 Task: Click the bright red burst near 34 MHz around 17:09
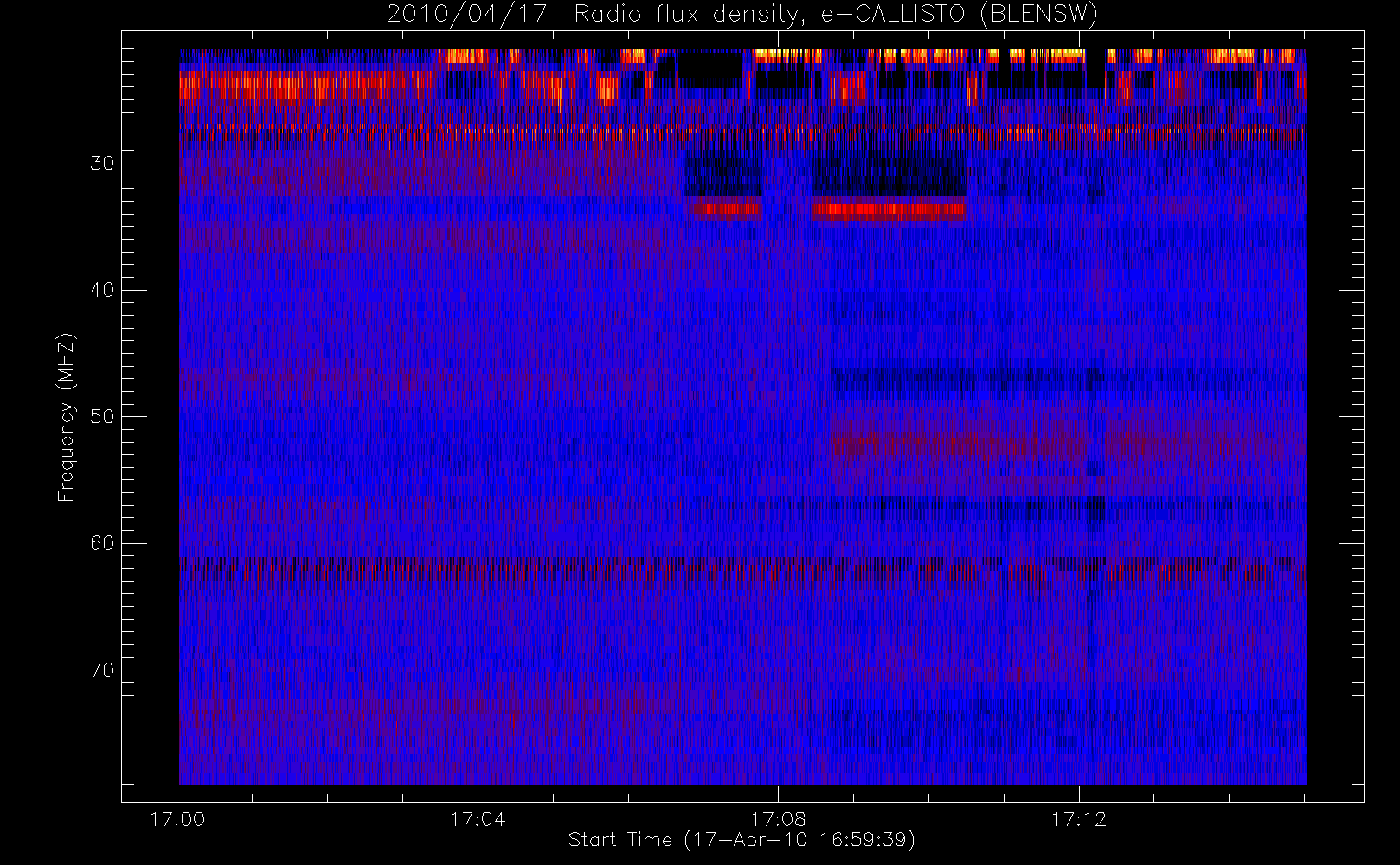(889, 209)
